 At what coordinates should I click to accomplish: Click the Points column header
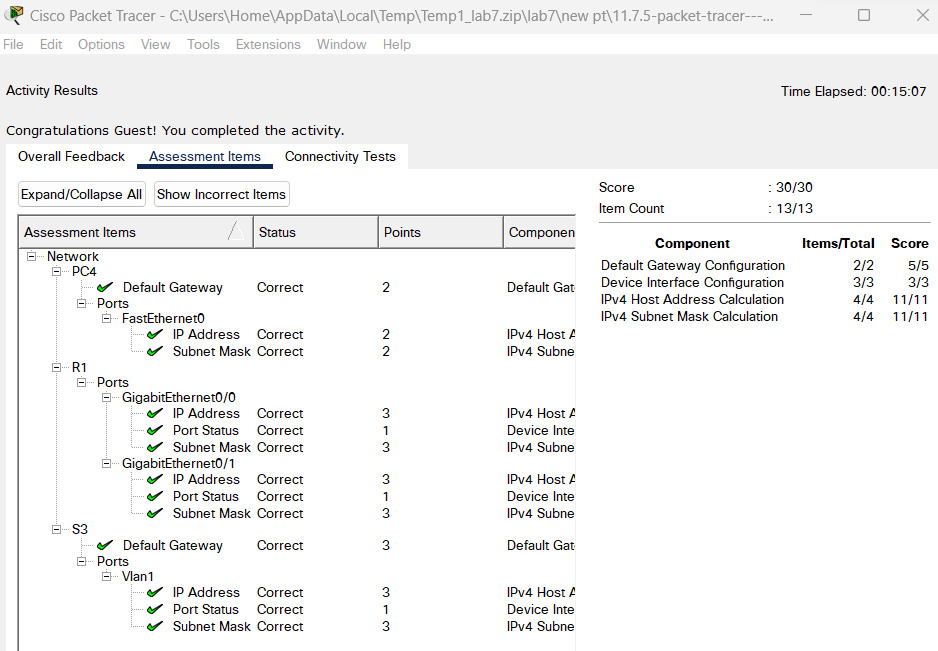tap(441, 232)
